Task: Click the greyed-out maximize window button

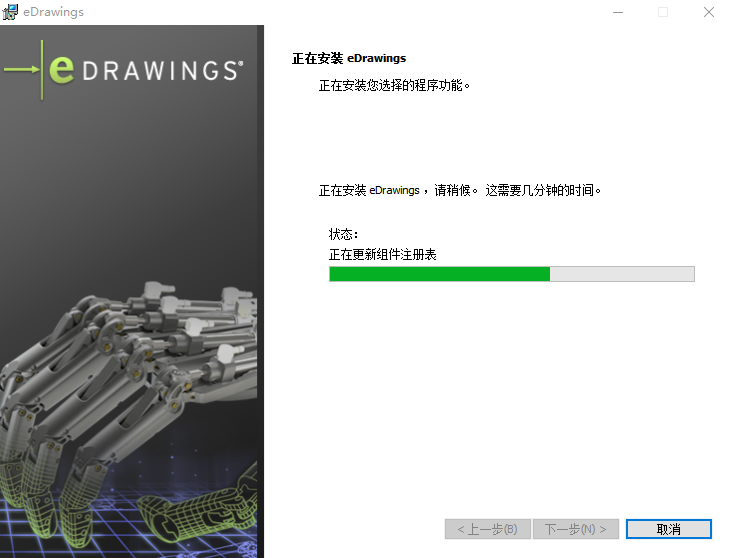Action: pos(662,12)
